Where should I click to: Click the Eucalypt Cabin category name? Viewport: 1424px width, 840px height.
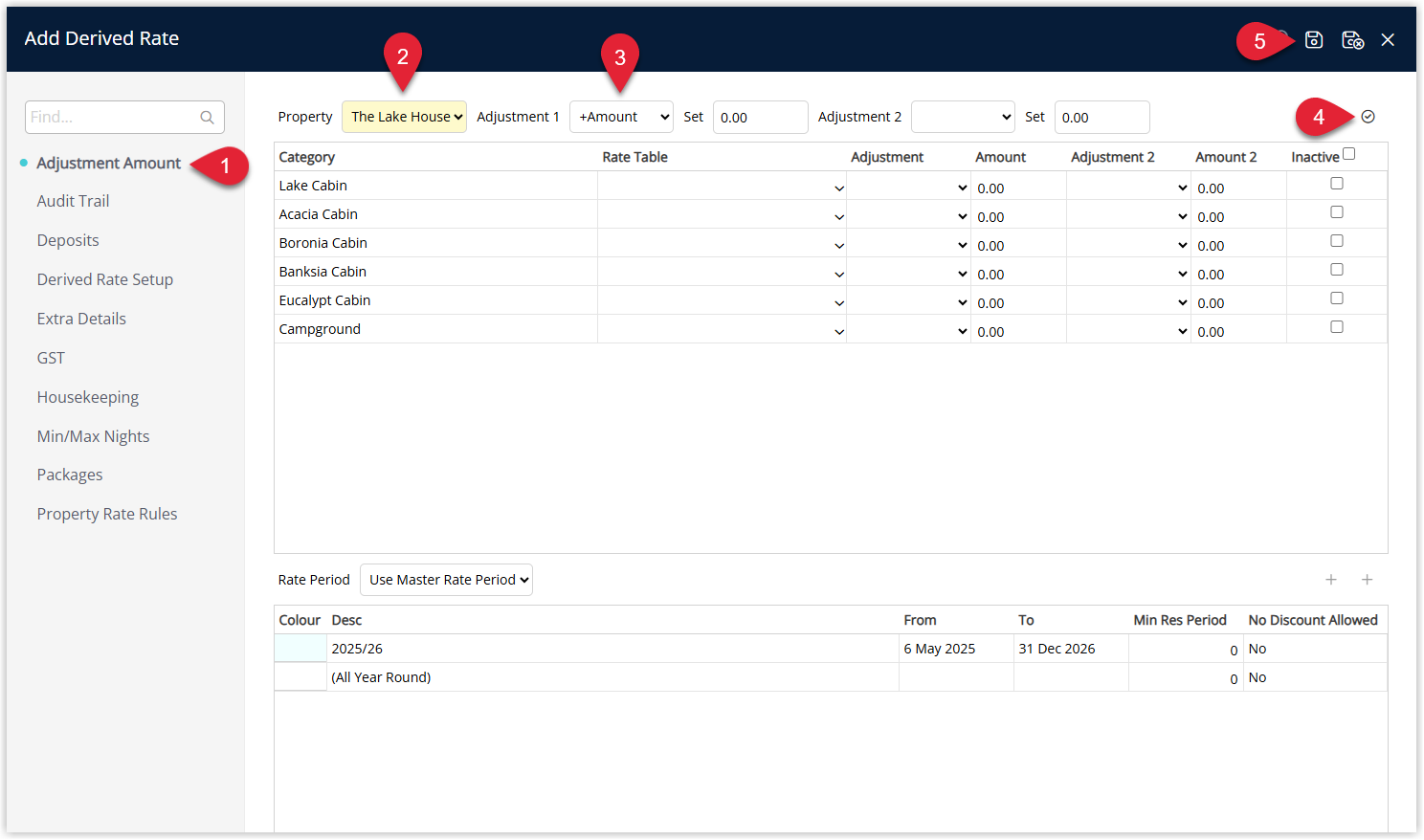pyautogui.click(x=324, y=300)
